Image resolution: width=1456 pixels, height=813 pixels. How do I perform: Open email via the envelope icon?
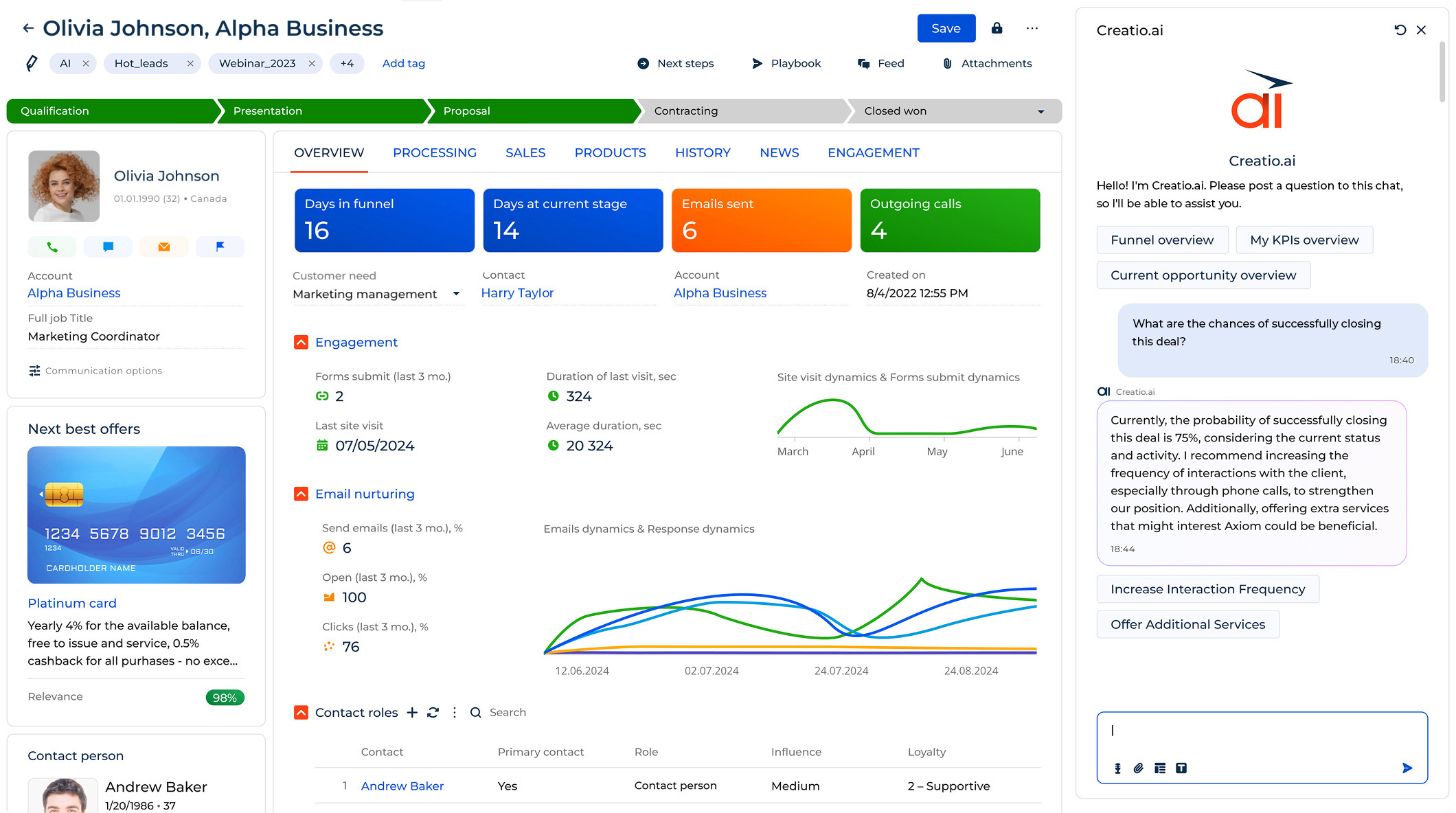[x=164, y=247]
